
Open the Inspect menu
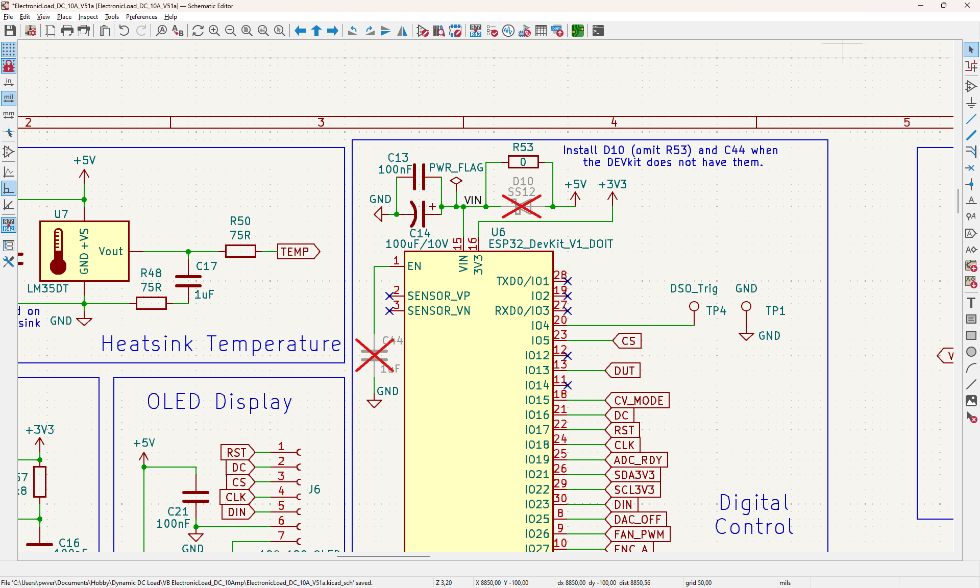[88, 17]
